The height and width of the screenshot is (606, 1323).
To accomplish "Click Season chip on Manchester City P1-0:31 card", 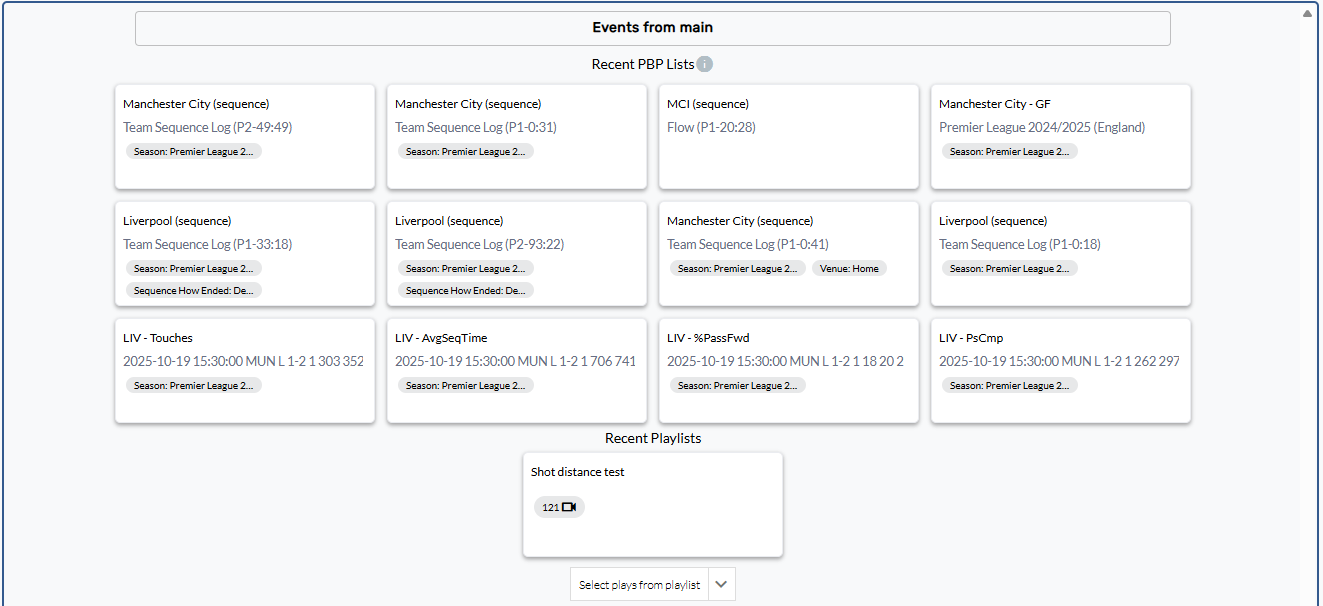I will 466,151.
